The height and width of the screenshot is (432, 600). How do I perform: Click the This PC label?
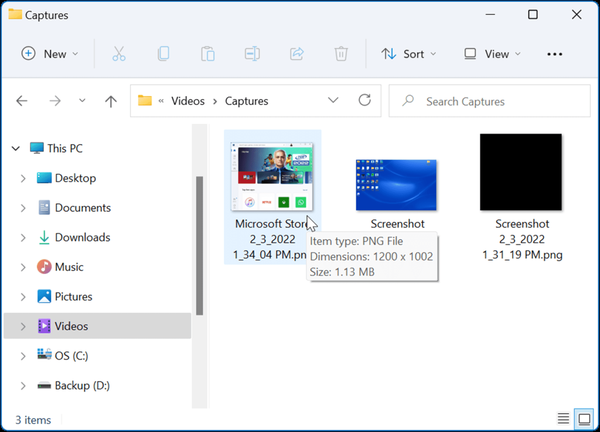65,148
